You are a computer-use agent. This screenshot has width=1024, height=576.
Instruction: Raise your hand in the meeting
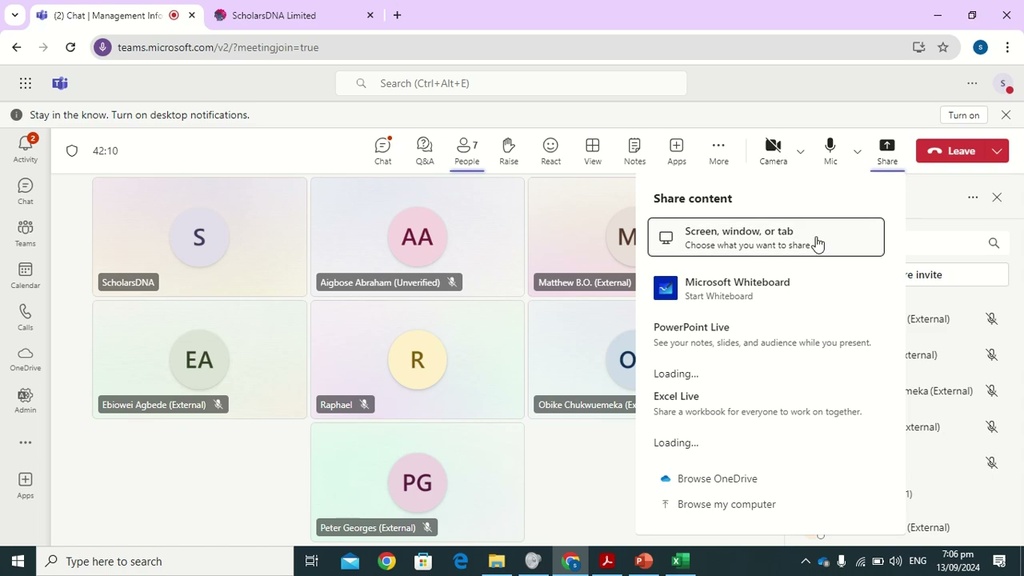[508, 150]
